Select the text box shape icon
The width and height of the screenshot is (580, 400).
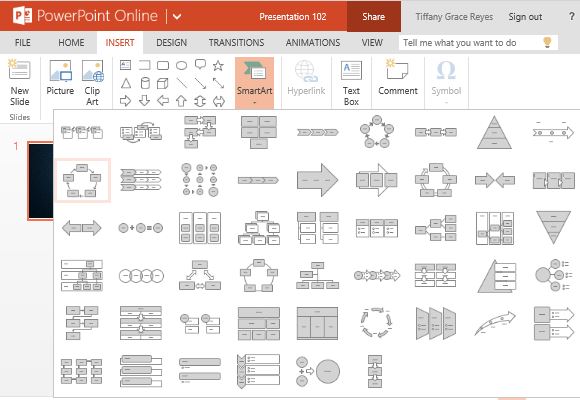pos(125,65)
